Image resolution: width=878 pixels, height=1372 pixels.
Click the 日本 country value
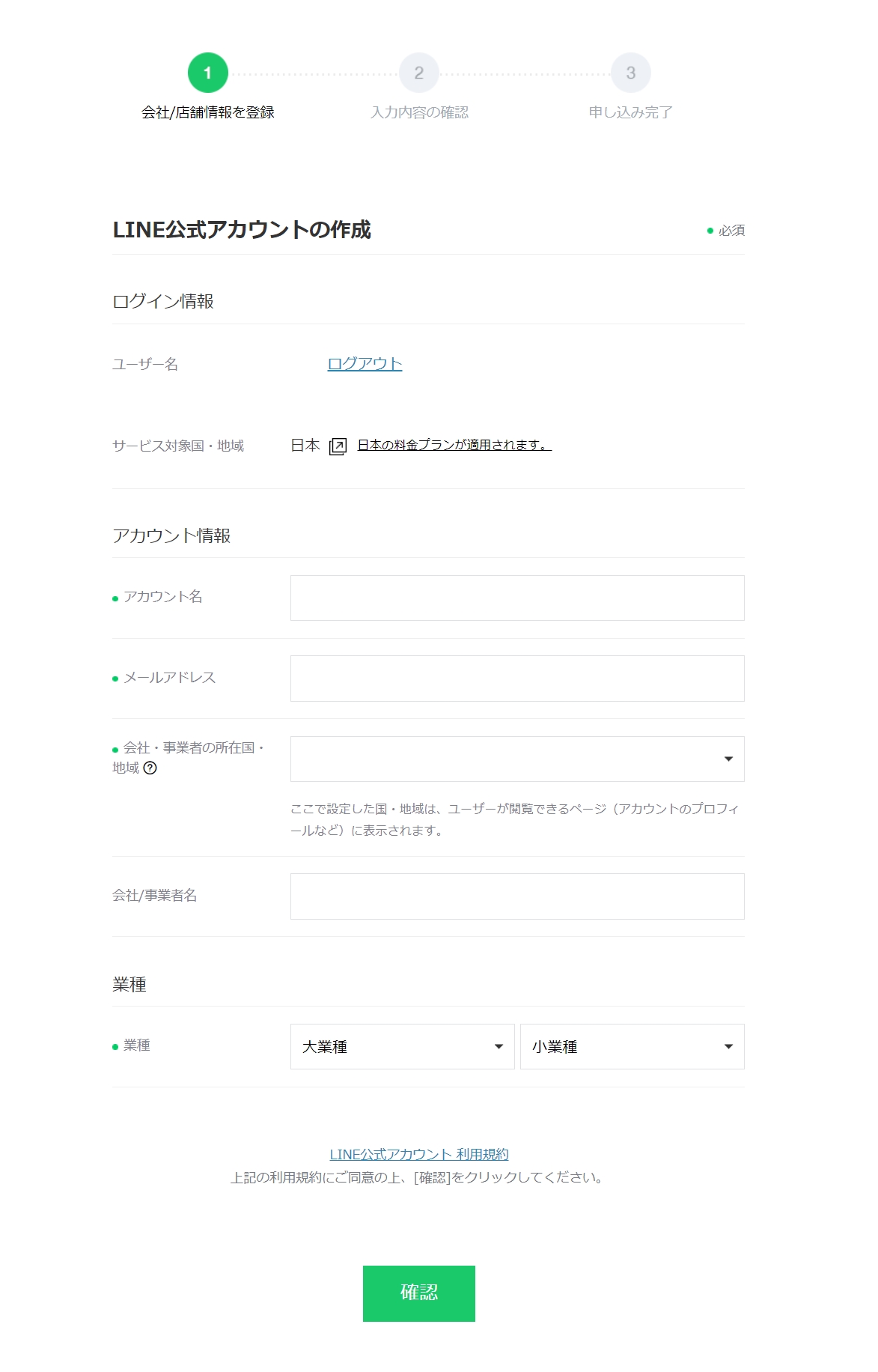coord(305,446)
